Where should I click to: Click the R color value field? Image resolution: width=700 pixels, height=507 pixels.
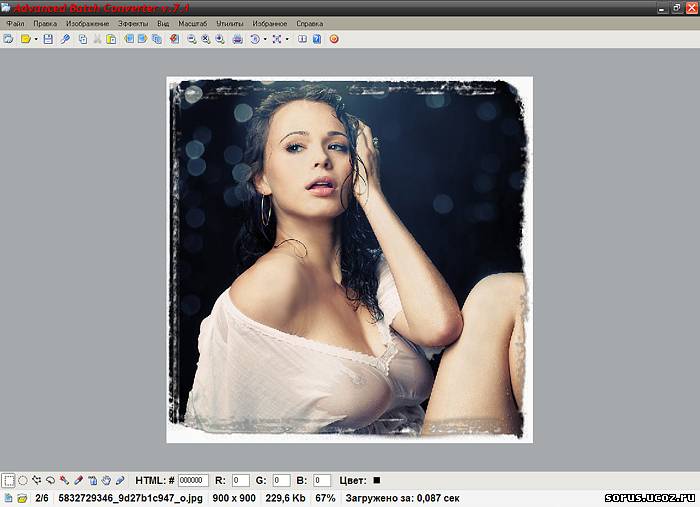(240, 480)
